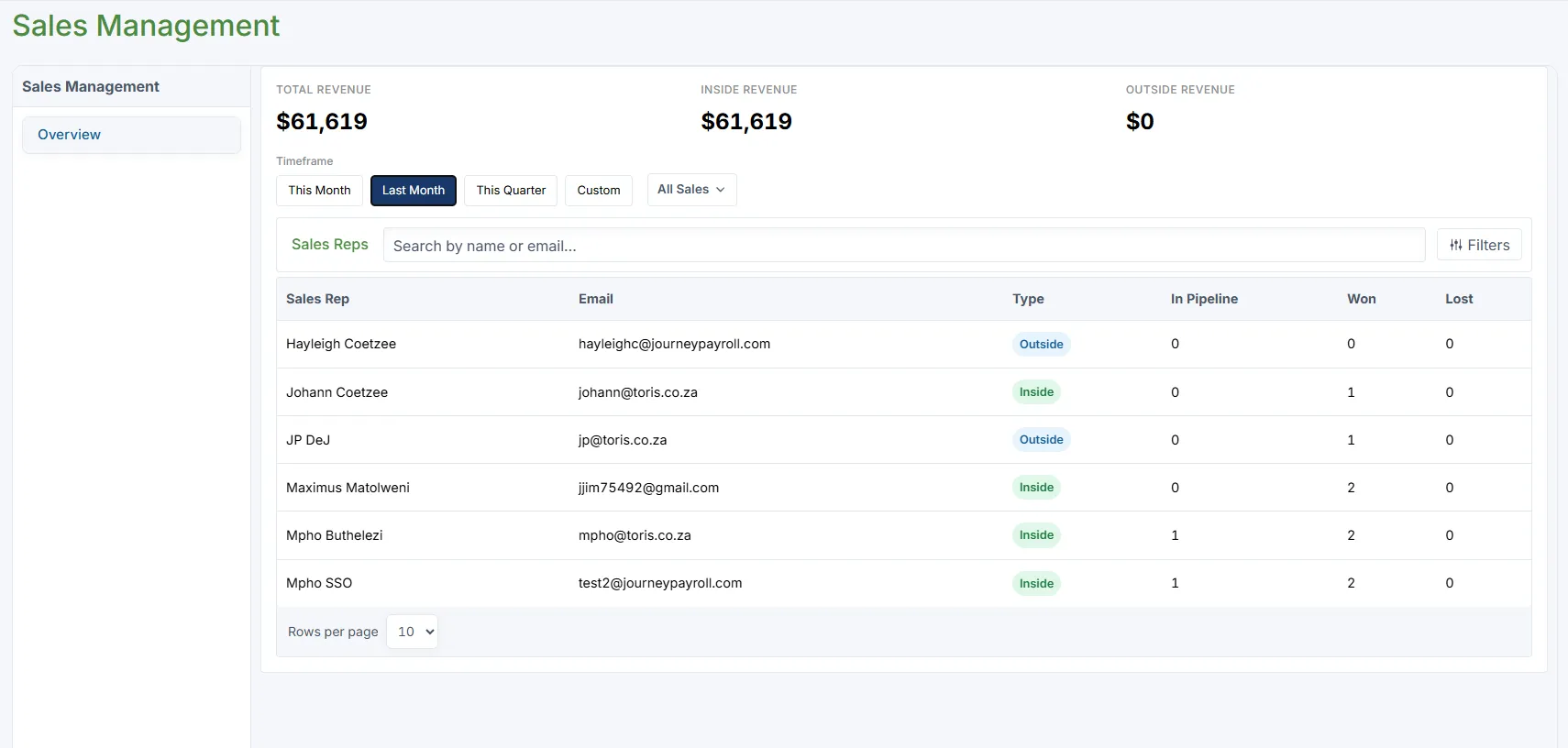Image resolution: width=1568 pixels, height=748 pixels.
Task: Click the Total Revenue $61,619 value
Action: 322,121
